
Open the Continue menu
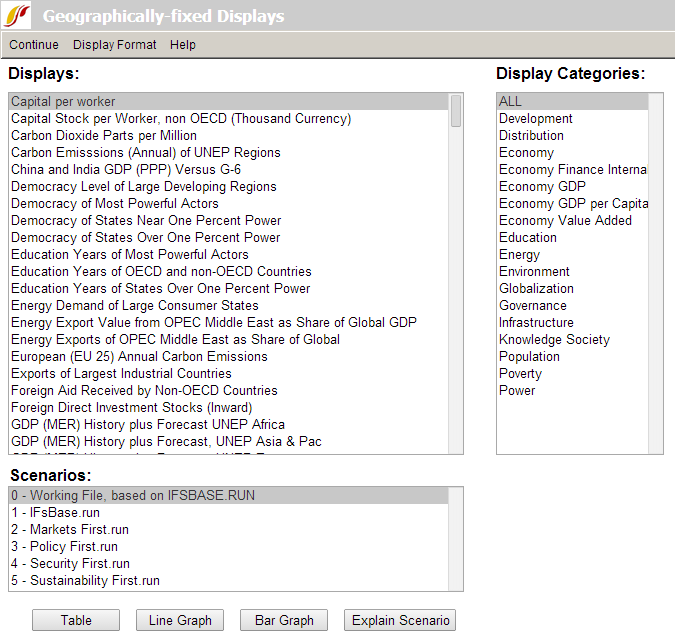pos(34,45)
